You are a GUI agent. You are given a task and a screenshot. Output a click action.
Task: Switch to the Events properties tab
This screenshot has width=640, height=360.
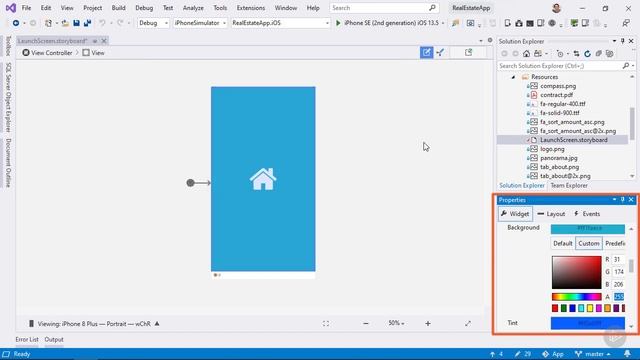pos(587,214)
